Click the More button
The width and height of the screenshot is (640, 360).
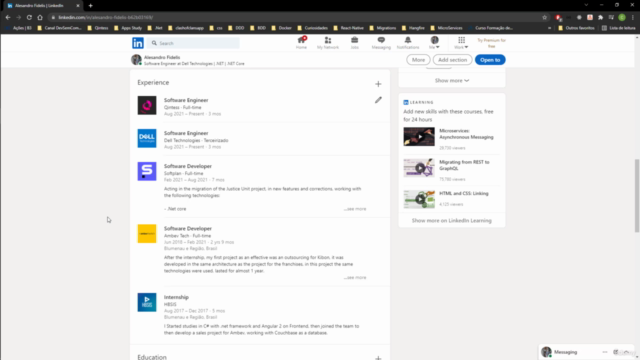pos(418,60)
